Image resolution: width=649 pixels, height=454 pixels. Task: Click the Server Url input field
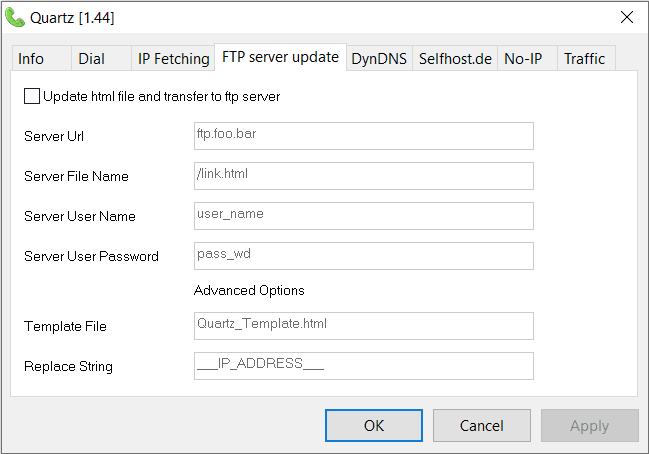pos(363,136)
